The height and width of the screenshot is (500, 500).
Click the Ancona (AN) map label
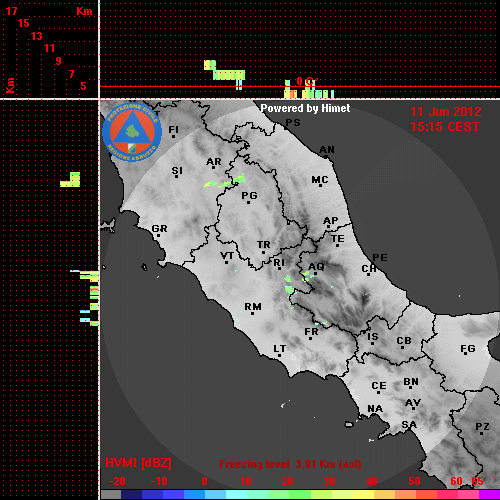coord(327,150)
